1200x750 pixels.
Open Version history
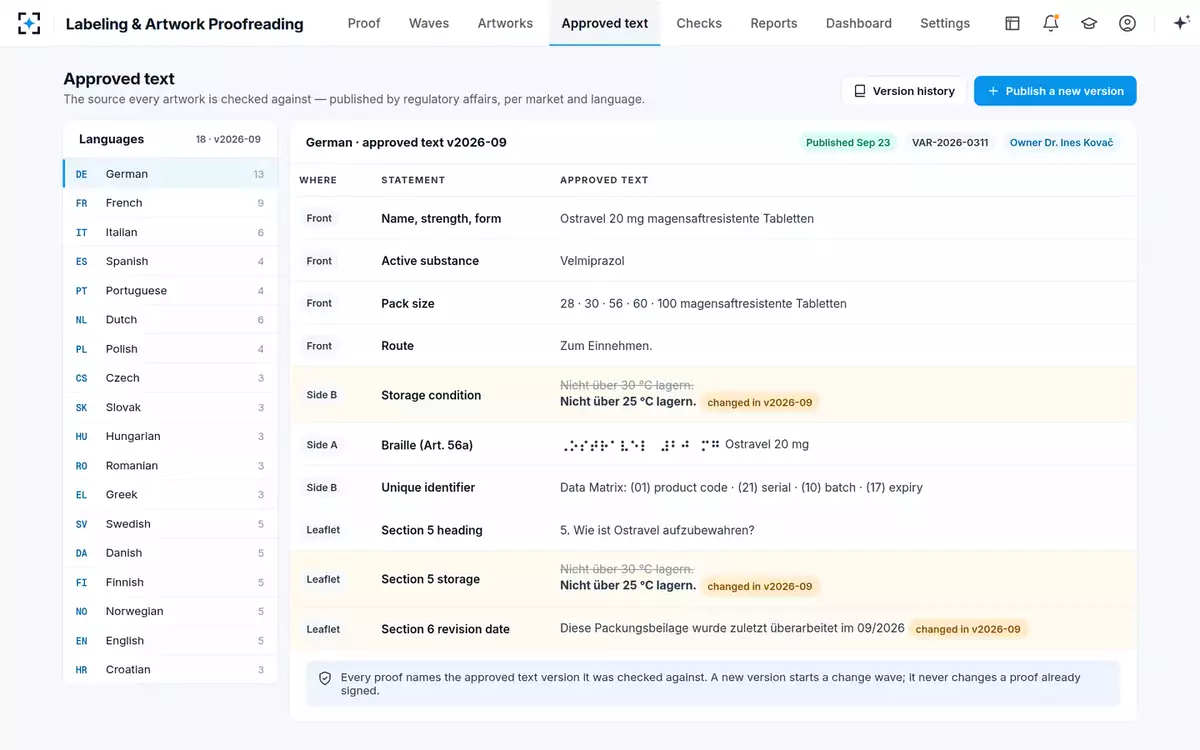click(x=904, y=91)
